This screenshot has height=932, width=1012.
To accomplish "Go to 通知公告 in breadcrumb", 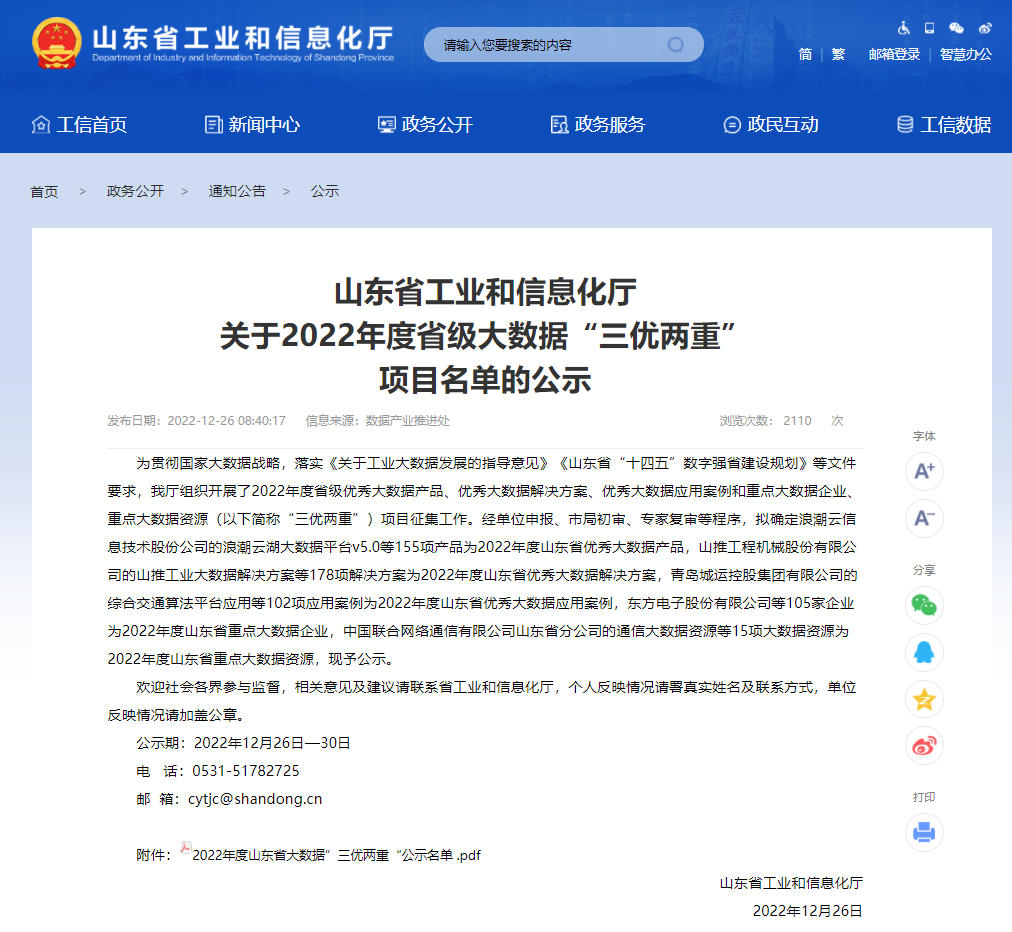I will point(237,191).
